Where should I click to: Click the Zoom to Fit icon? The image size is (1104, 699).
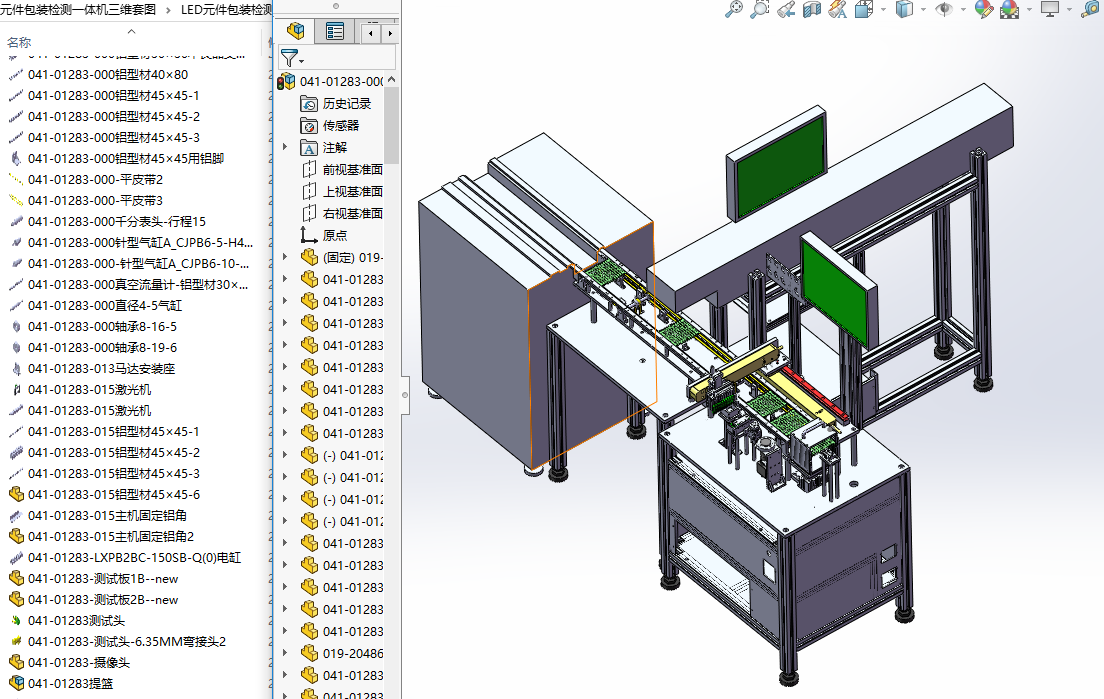click(734, 9)
